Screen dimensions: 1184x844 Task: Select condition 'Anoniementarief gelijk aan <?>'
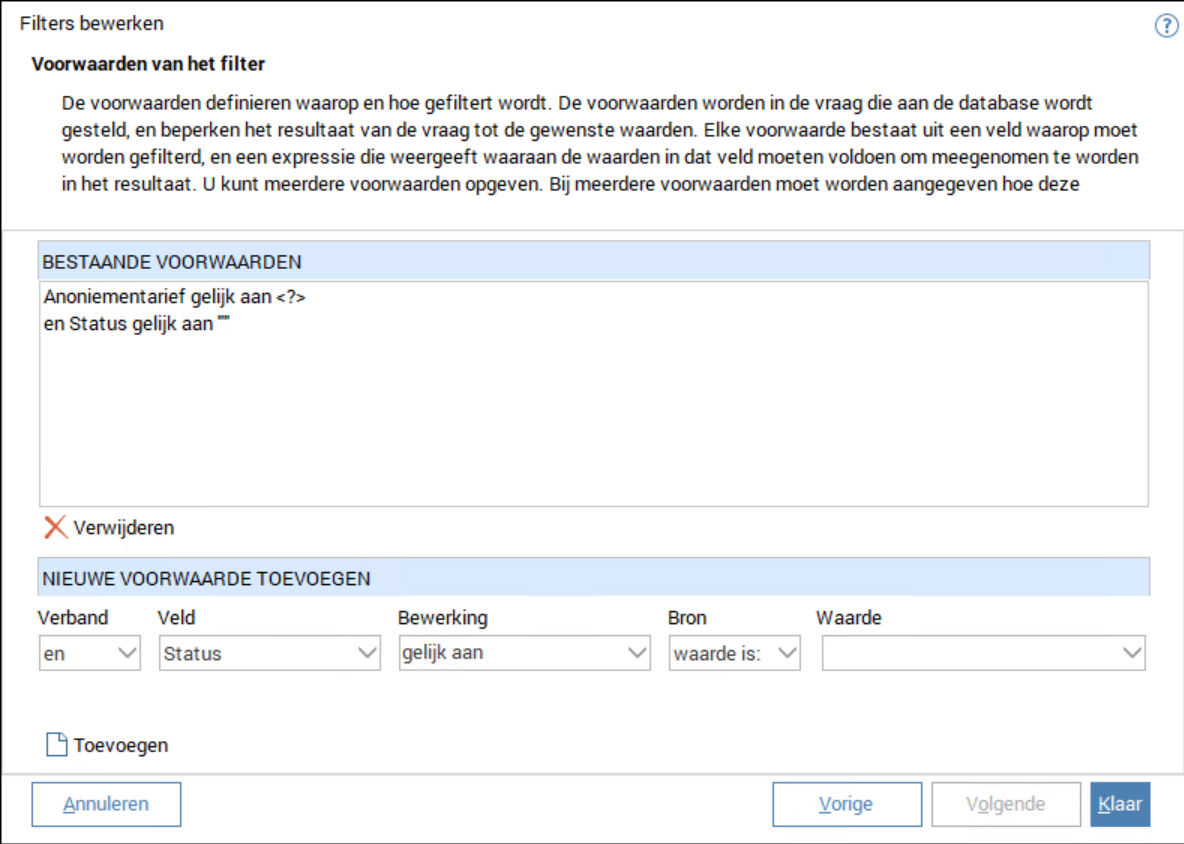174,297
